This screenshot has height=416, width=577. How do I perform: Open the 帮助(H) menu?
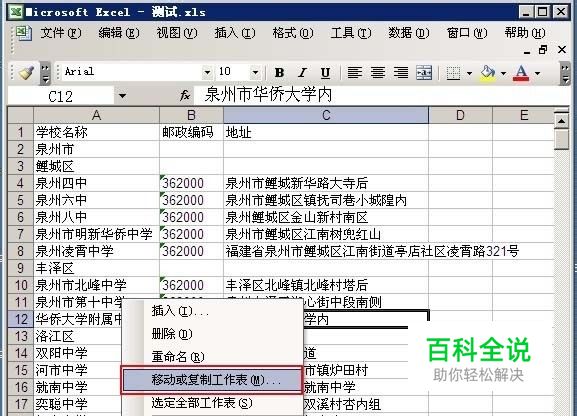coord(525,33)
